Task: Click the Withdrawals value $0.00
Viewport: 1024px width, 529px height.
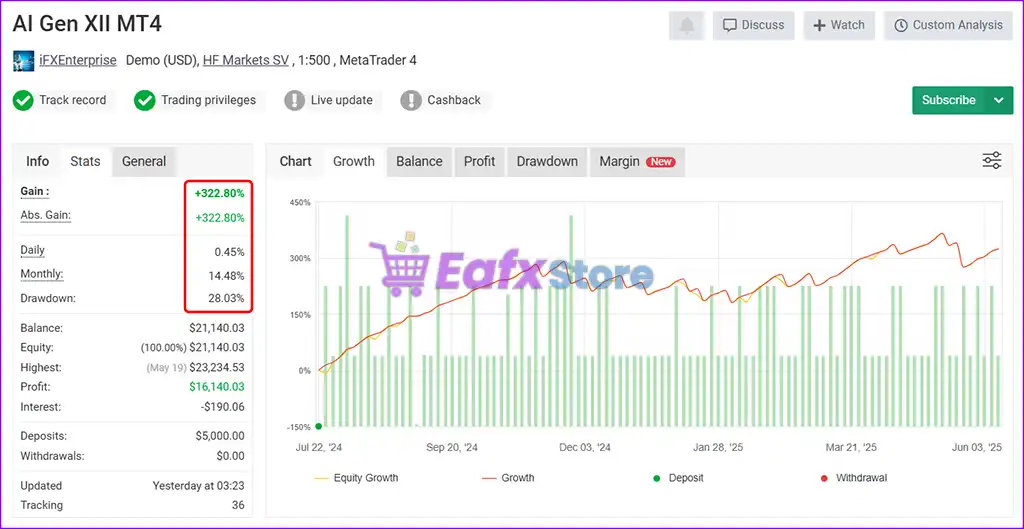Action: [x=231, y=456]
